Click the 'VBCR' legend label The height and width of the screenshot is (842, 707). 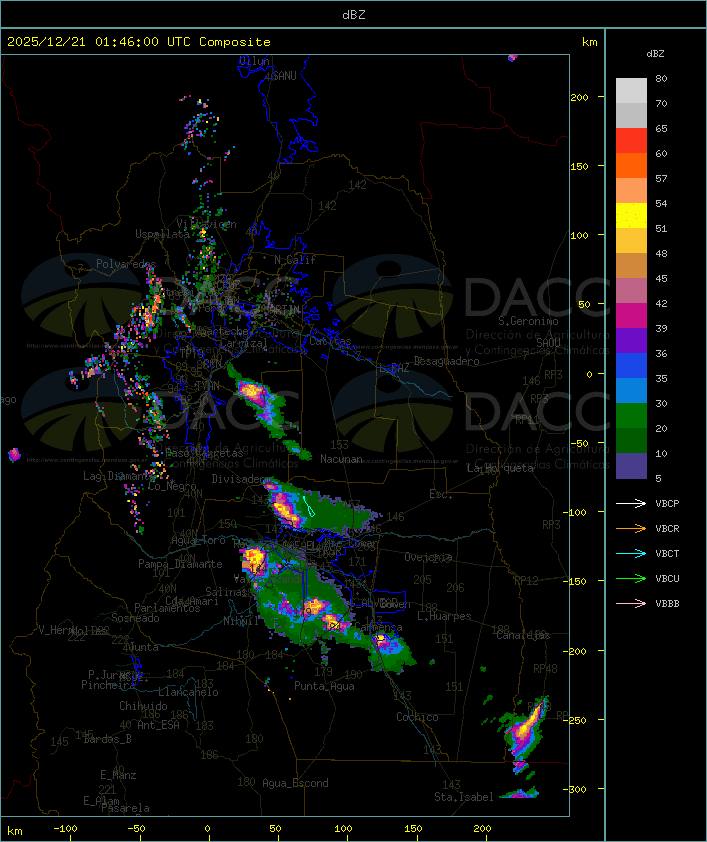click(x=667, y=528)
